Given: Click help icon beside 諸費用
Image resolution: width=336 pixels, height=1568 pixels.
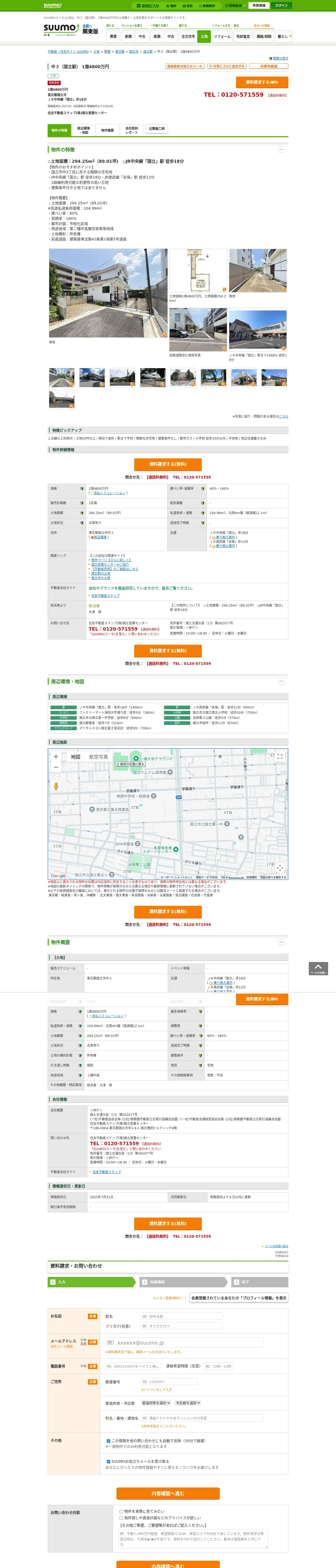Looking at the screenshot, I should 201,1026.
